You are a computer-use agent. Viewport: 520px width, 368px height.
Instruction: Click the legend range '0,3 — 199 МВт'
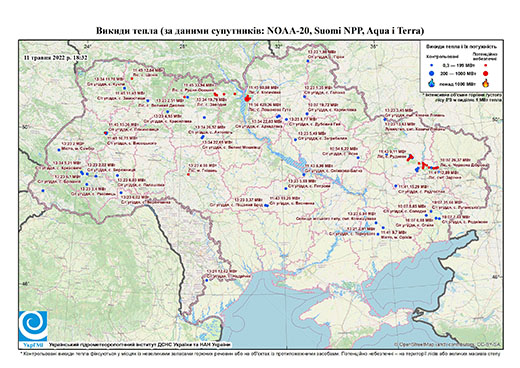458,65
